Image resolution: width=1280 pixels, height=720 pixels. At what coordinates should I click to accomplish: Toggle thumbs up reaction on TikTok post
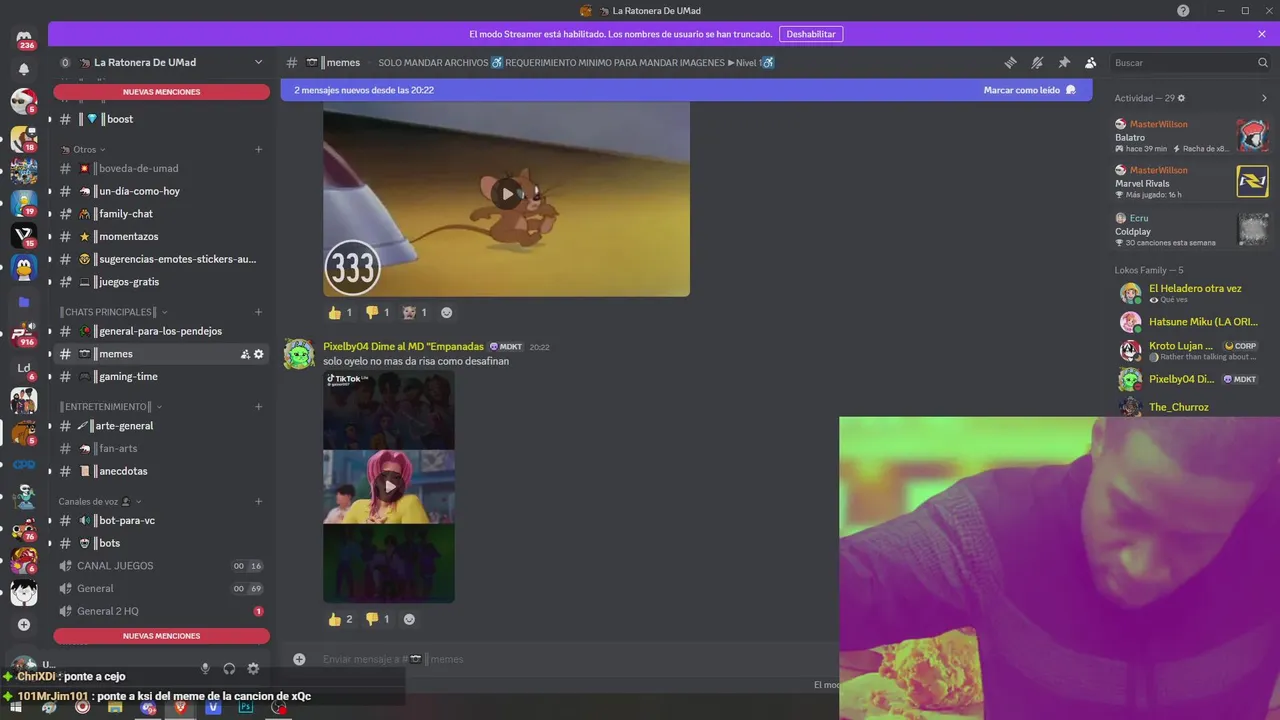(340, 619)
